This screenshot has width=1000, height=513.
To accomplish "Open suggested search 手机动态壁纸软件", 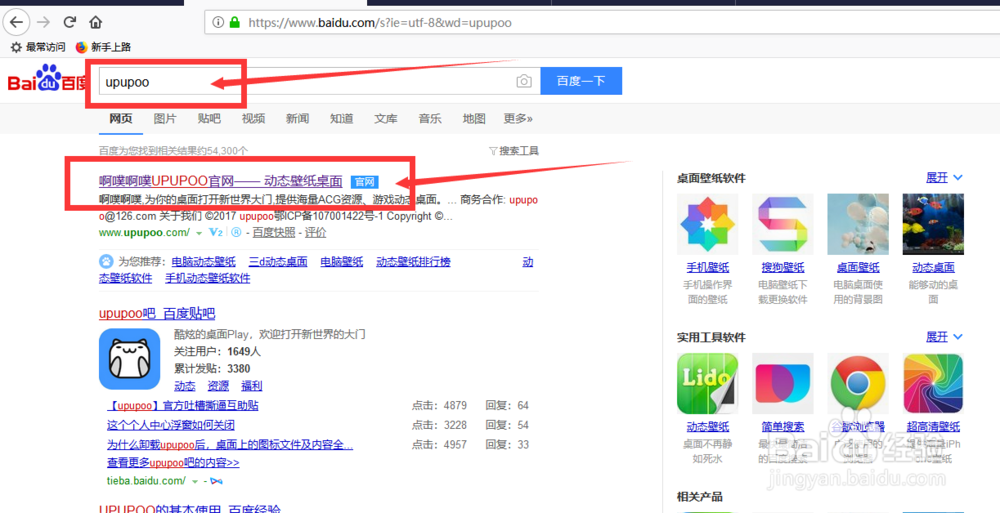I will [x=207, y=278].
